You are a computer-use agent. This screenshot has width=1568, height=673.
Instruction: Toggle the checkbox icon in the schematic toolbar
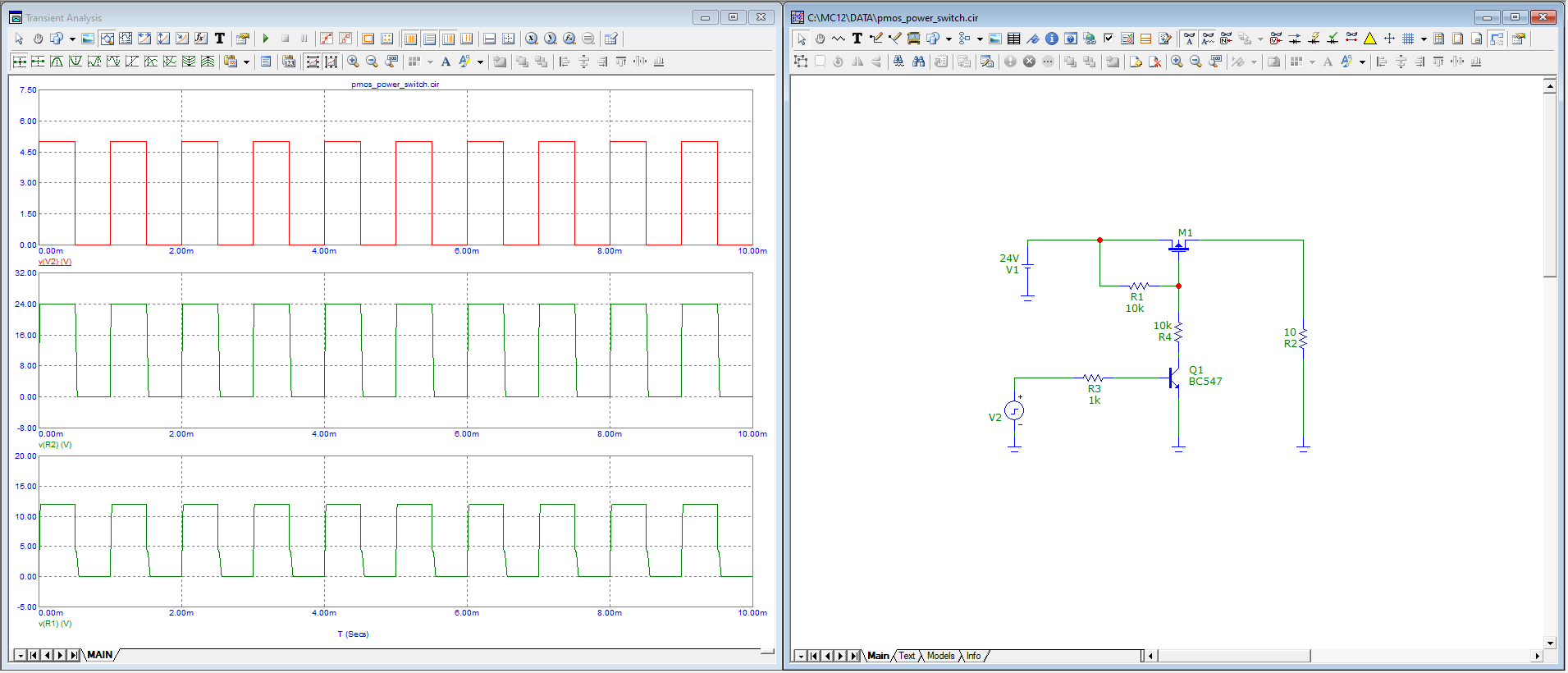1108,39
